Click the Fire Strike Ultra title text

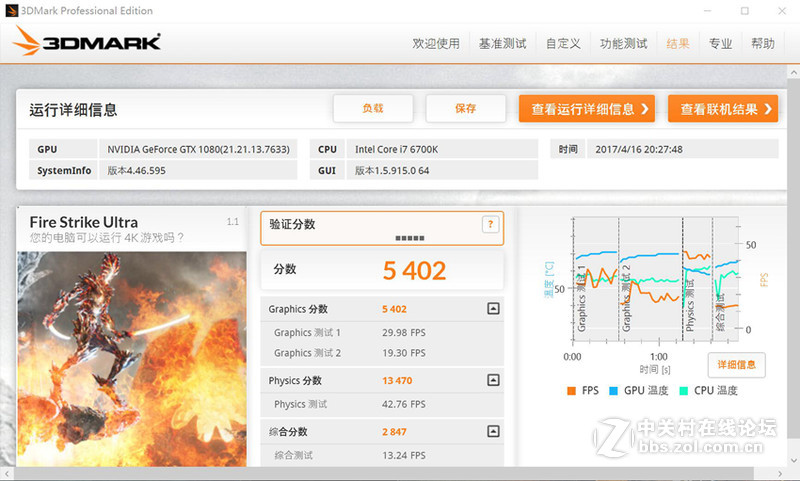(84, 222)
